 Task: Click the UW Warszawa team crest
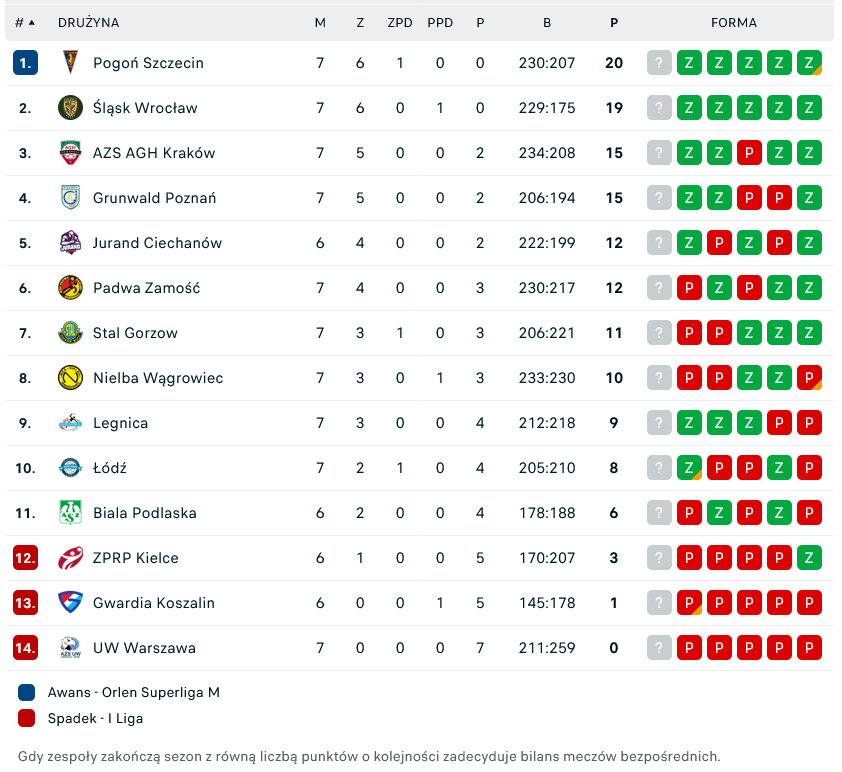click(70, 648)
